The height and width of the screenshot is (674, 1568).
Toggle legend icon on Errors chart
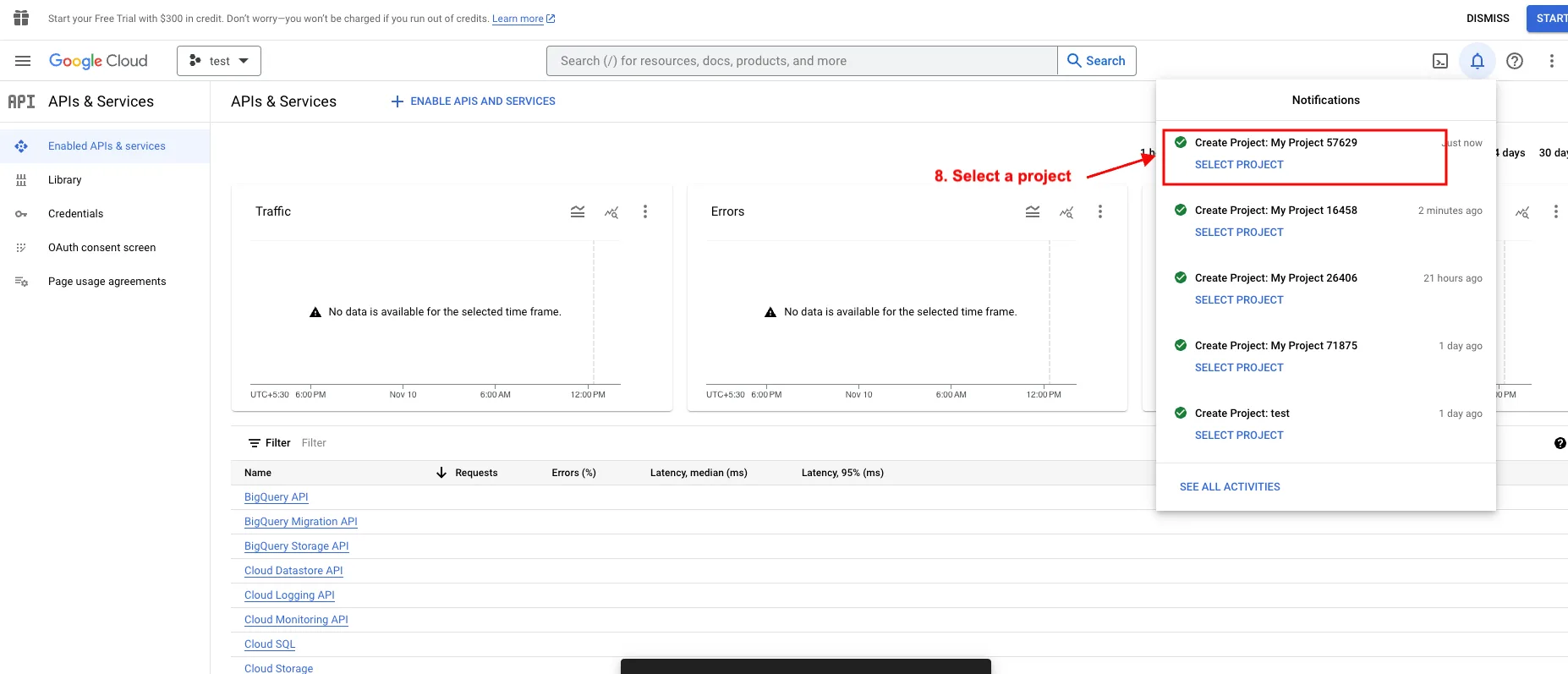point(1033,211)
